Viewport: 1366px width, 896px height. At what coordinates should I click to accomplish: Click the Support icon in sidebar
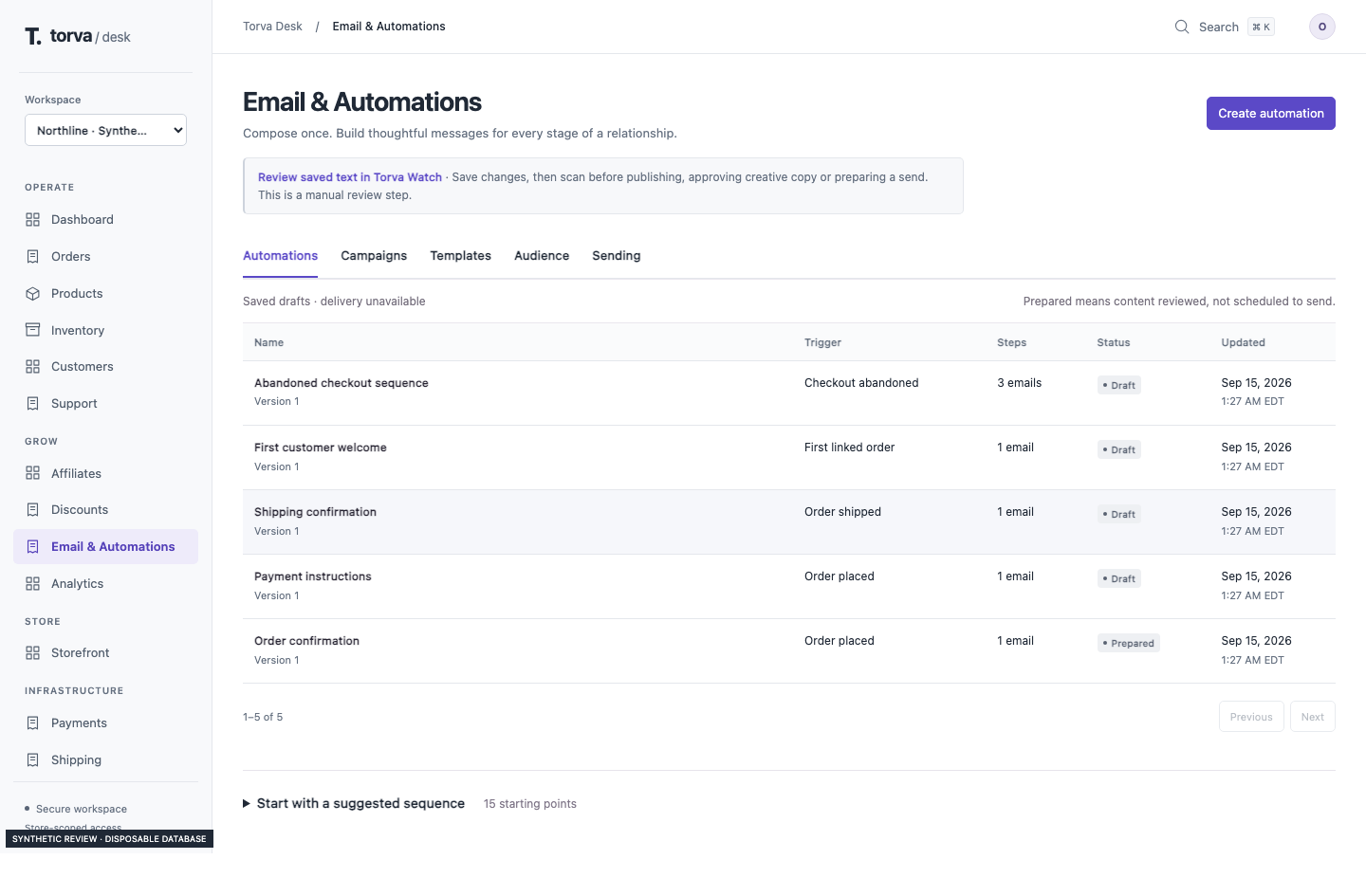pyautogui.click(x=32, y=404)
